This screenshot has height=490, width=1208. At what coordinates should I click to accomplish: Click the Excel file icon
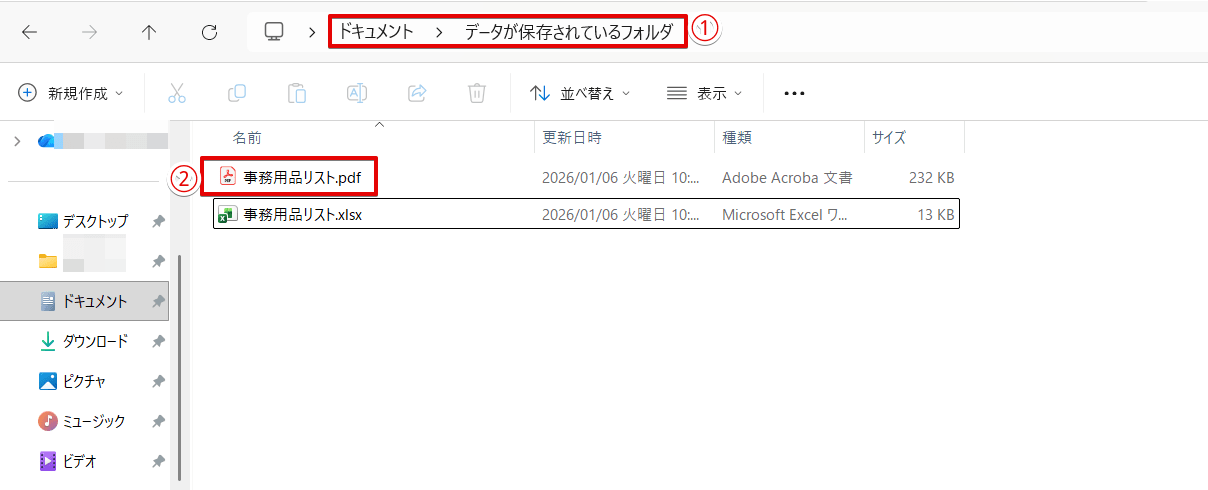pyautogui.click(x=228, y=214)
